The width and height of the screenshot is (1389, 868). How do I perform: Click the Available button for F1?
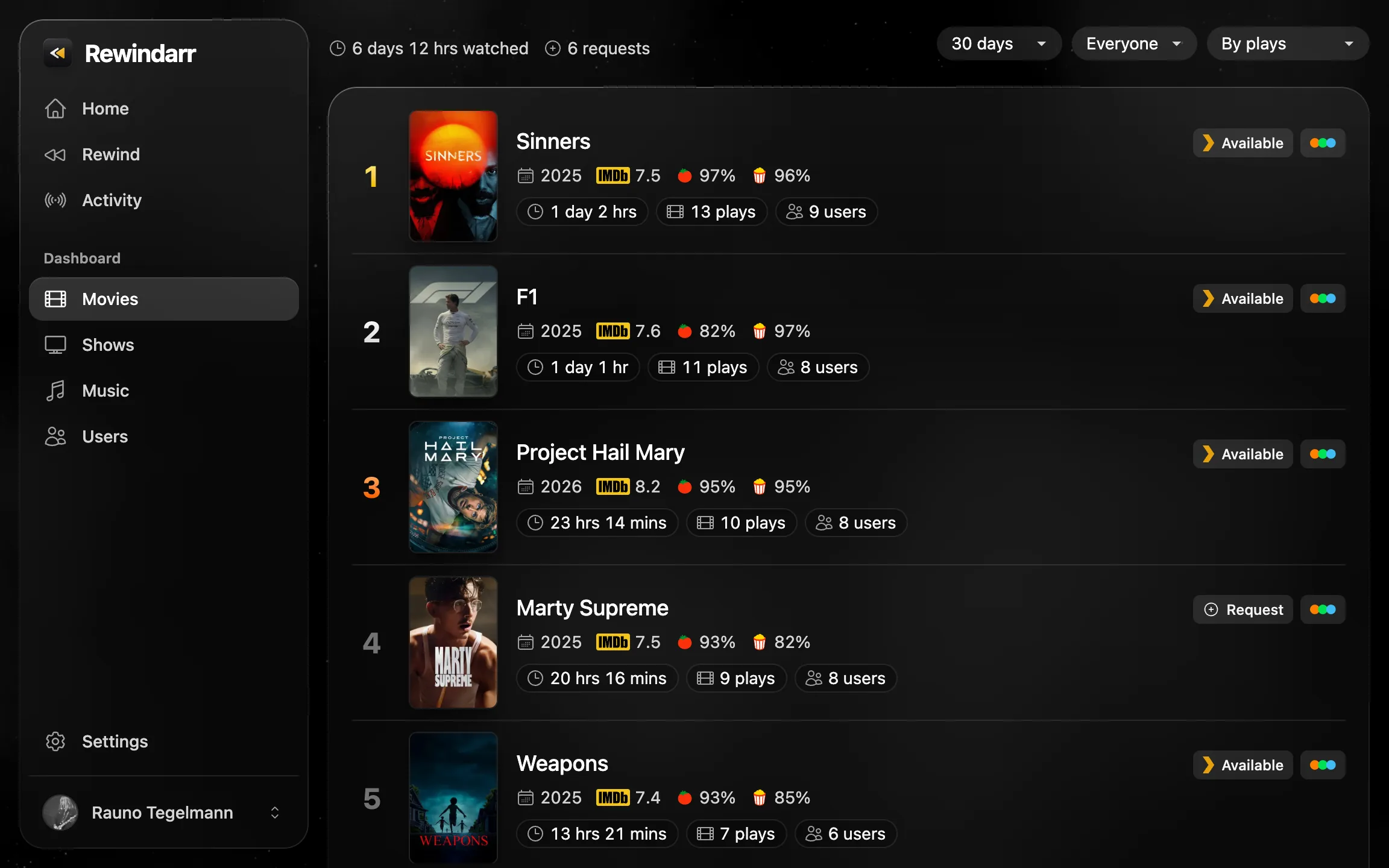tap(1243, 298)
